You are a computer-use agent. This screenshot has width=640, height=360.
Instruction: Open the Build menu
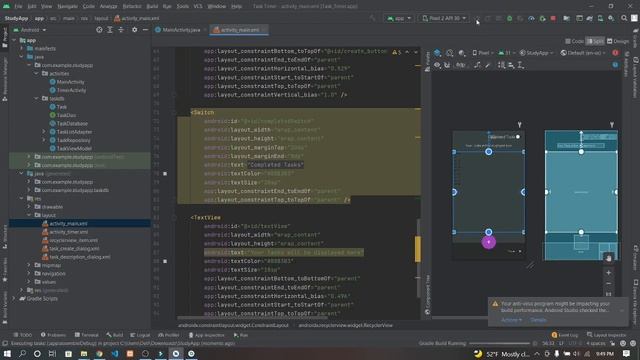point(152,6)
